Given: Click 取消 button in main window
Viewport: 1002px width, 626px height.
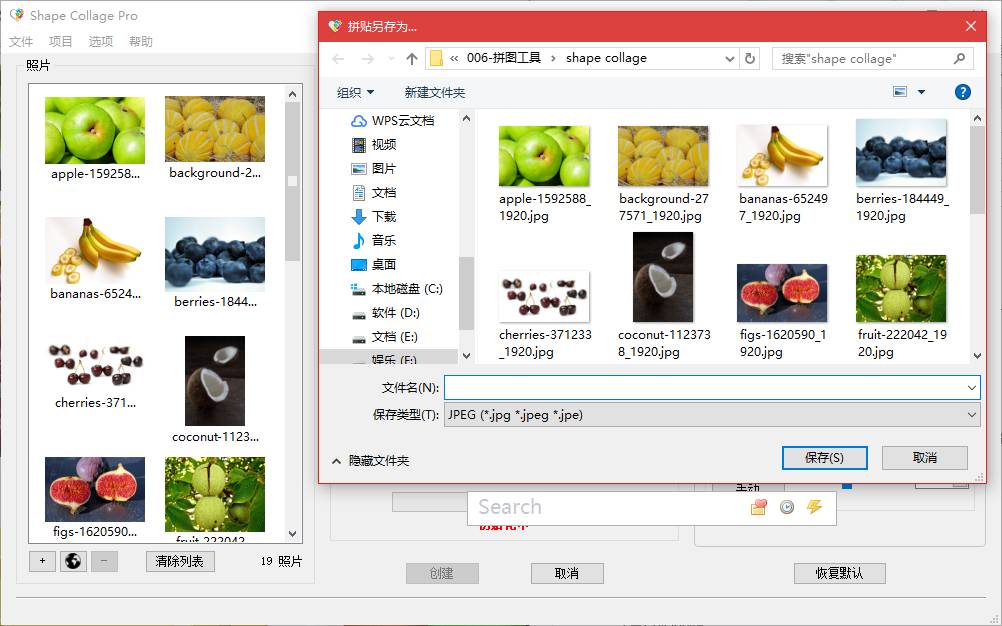Looking at the screenshot, I should tap(567, 573).
